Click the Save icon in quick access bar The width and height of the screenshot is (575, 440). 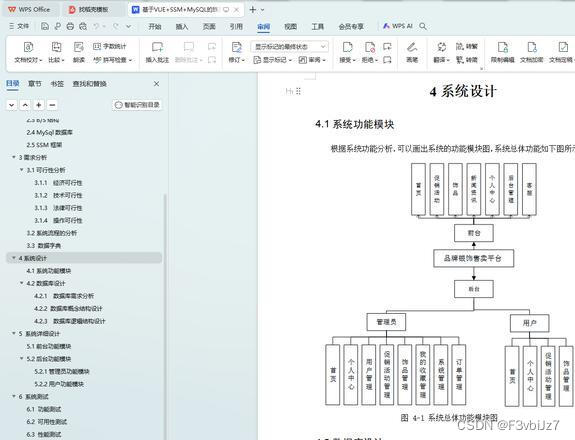pyautogui.click(x=45, y=26)
